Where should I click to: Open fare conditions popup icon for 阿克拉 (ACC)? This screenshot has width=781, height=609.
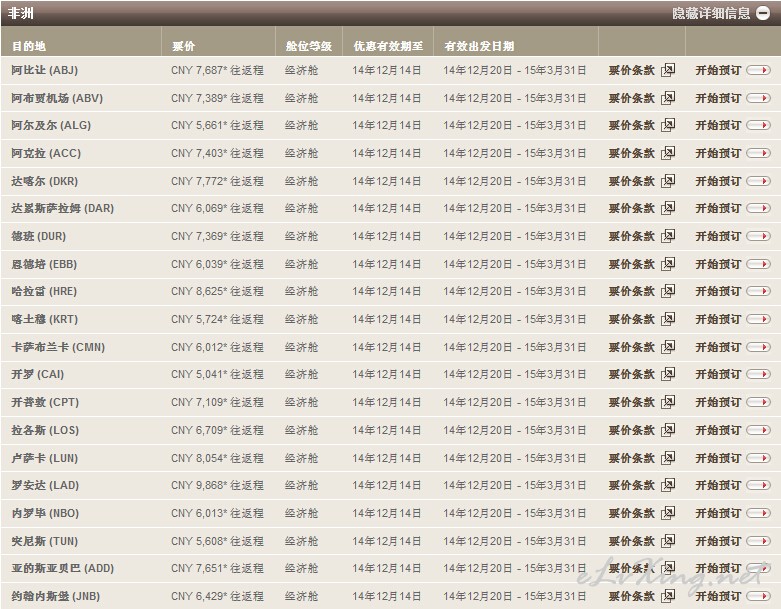coord(668,153)
